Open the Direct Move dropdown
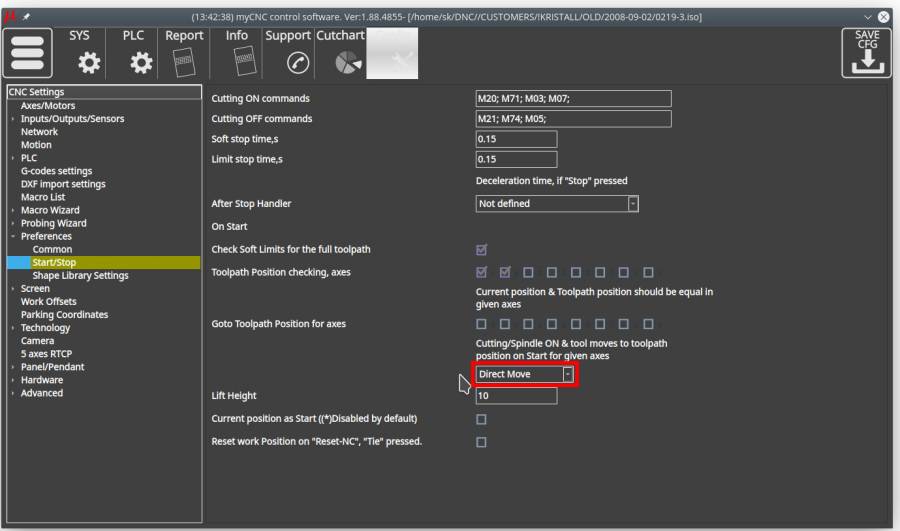This screenshot has width=900, height=531. tap(526, 374)
